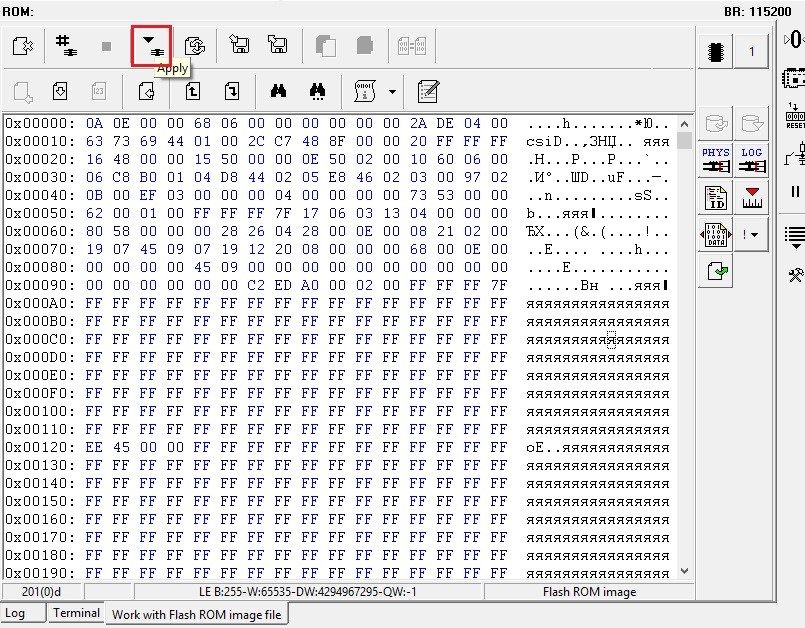805x628 pixels.
Task: Click the binary DATA page icon button
Action: [716, 235]
